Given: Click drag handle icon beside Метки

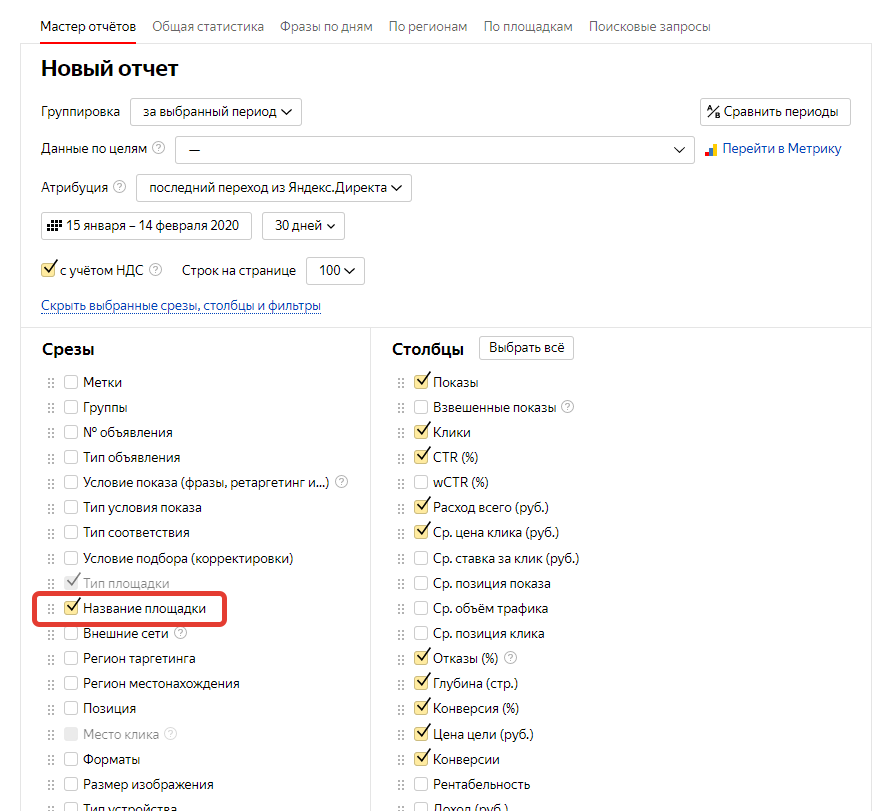Looking at the screenshot, I should pyautogui.click(x=51, y=383).
